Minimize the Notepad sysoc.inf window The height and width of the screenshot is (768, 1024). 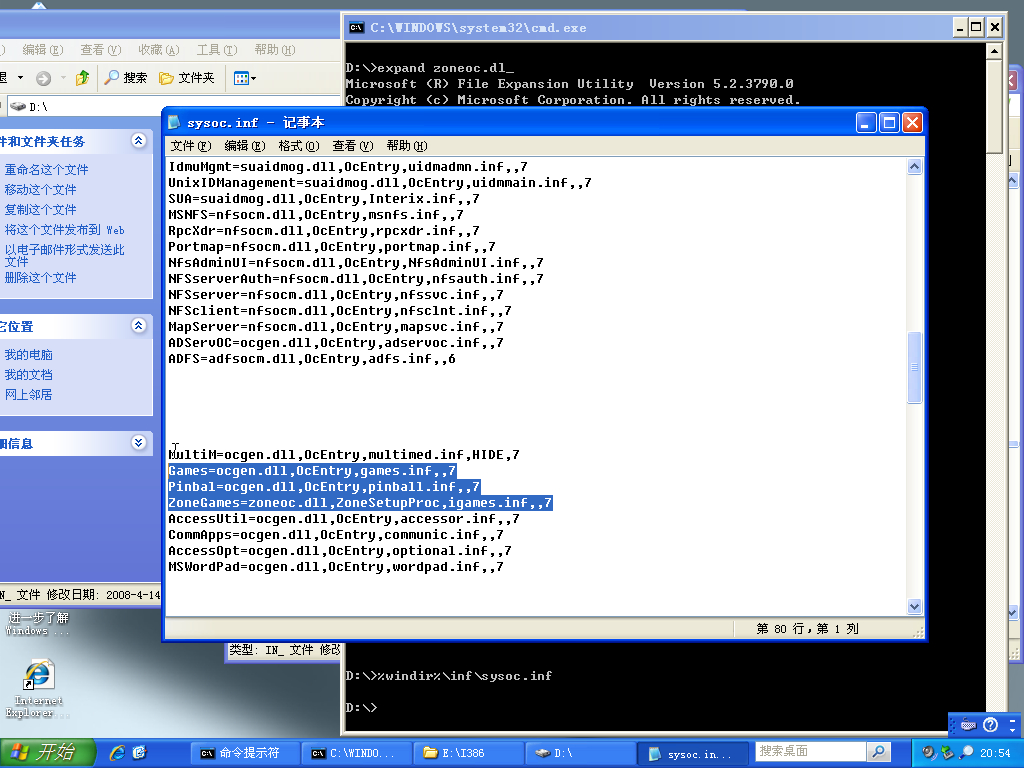(866, 123)
